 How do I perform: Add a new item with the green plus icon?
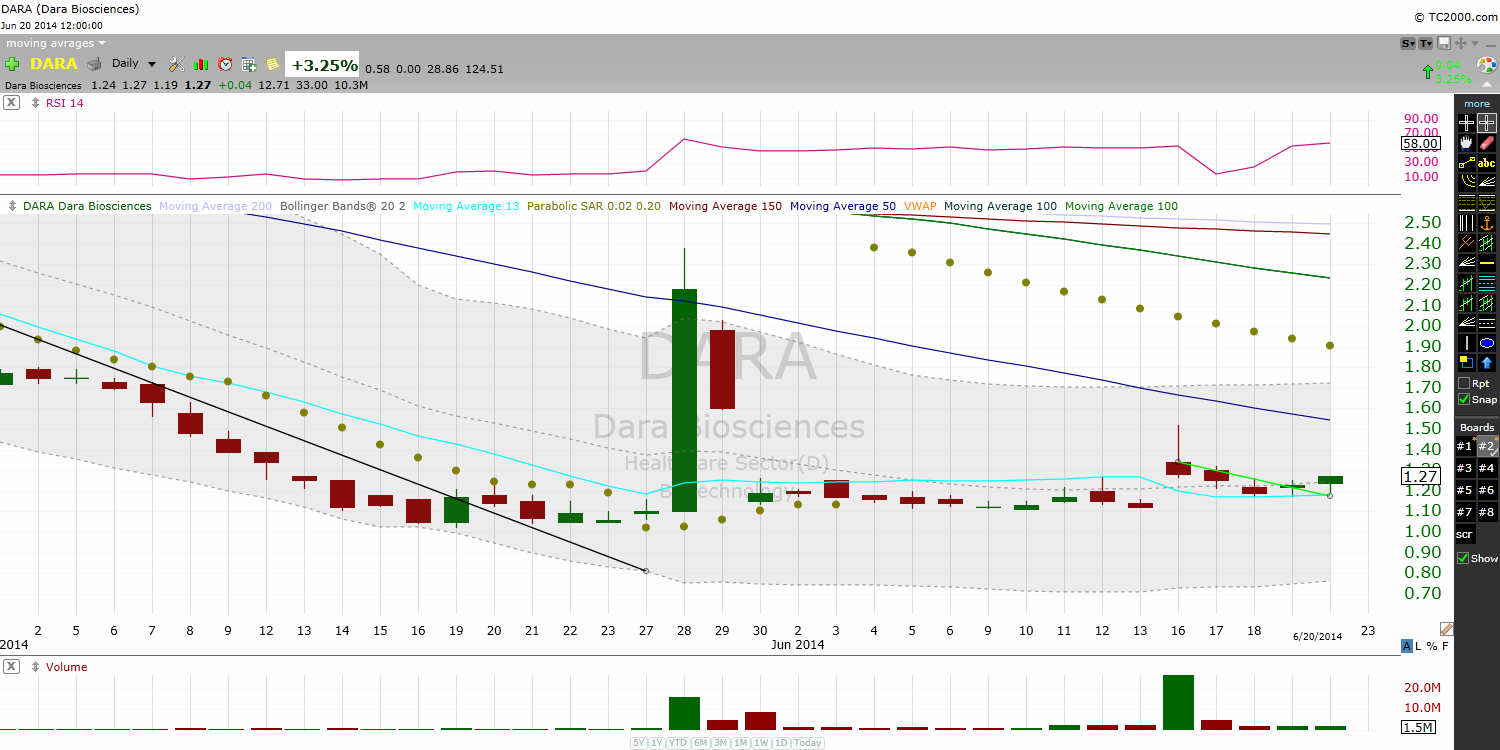click(12, 63)
